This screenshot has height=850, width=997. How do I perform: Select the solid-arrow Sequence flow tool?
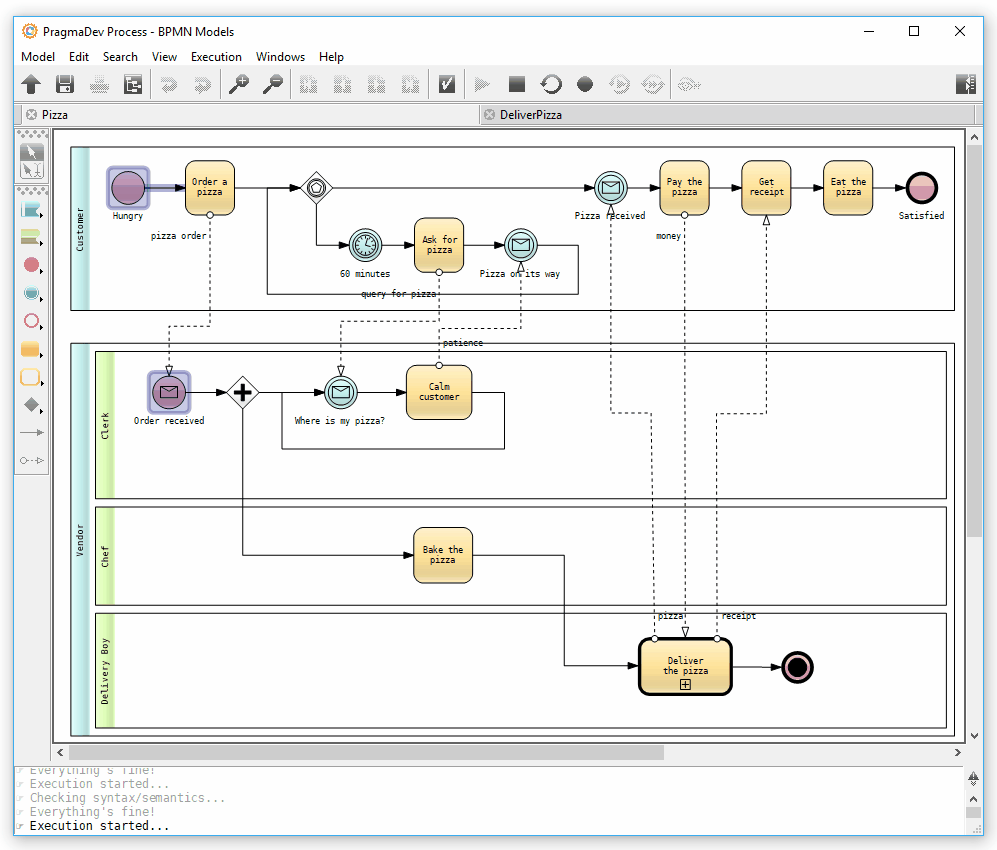[32, 432]
